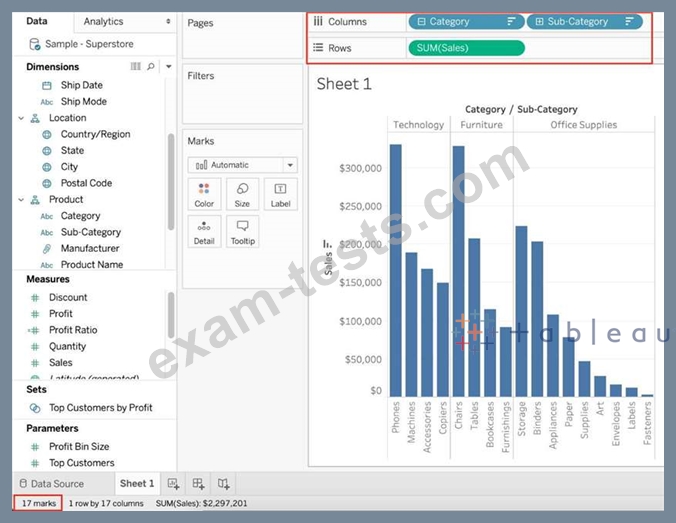Open the Data Source tab
This screenshot has height=523, width=676.
52,484
